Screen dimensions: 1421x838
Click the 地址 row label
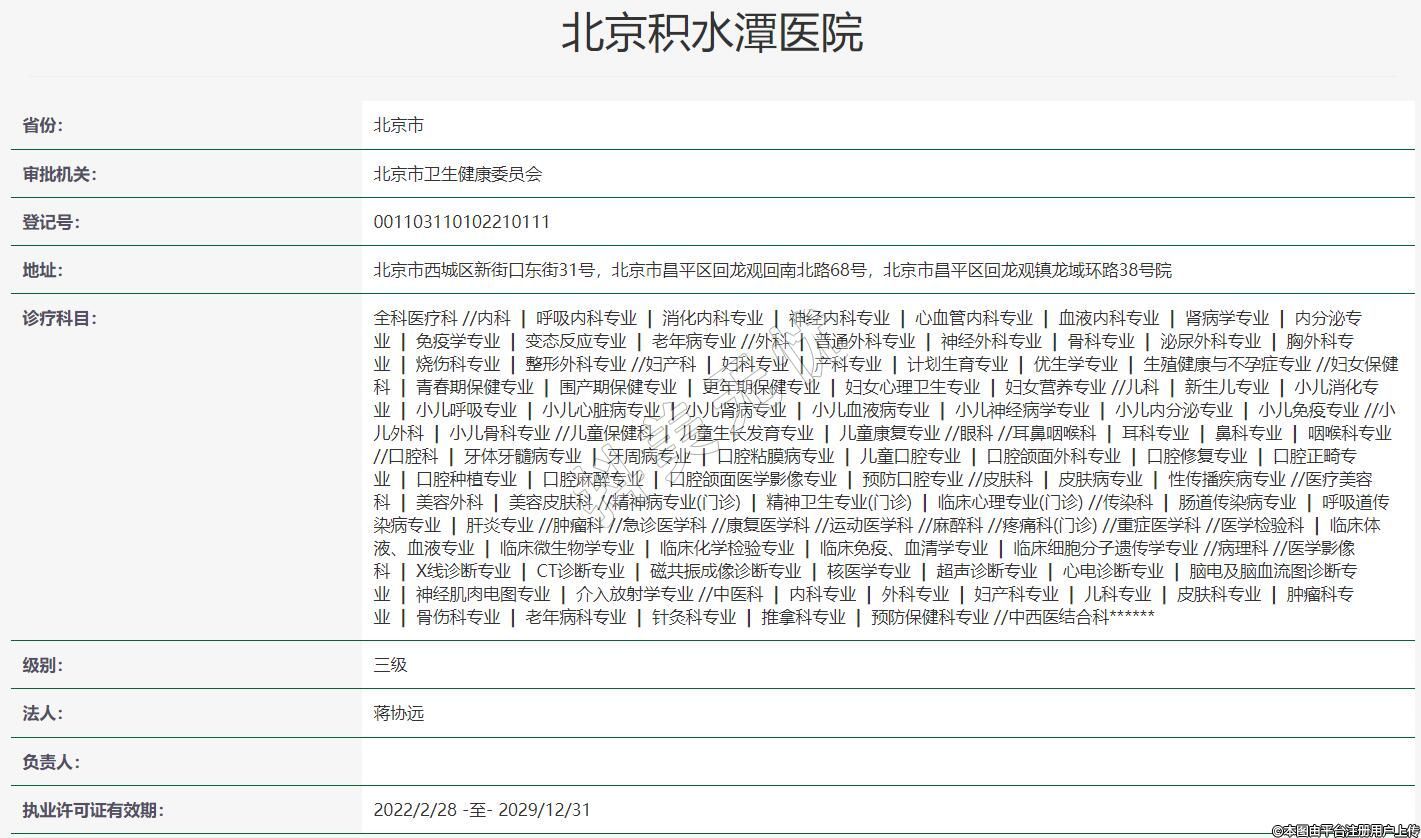click(43, 270)
